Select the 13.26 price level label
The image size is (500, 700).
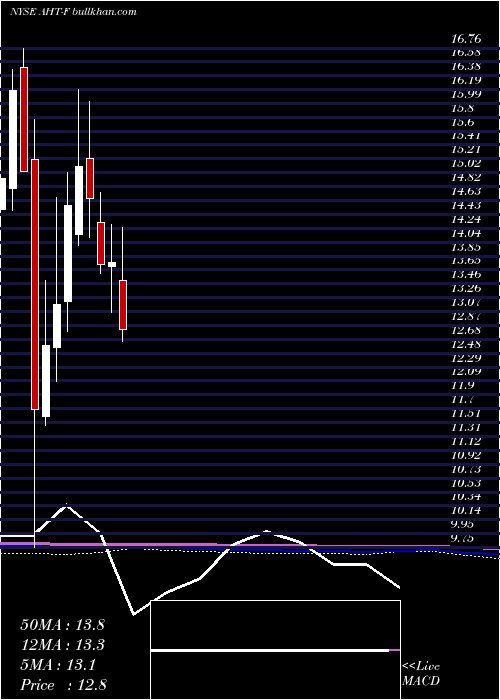coord(466,288)
